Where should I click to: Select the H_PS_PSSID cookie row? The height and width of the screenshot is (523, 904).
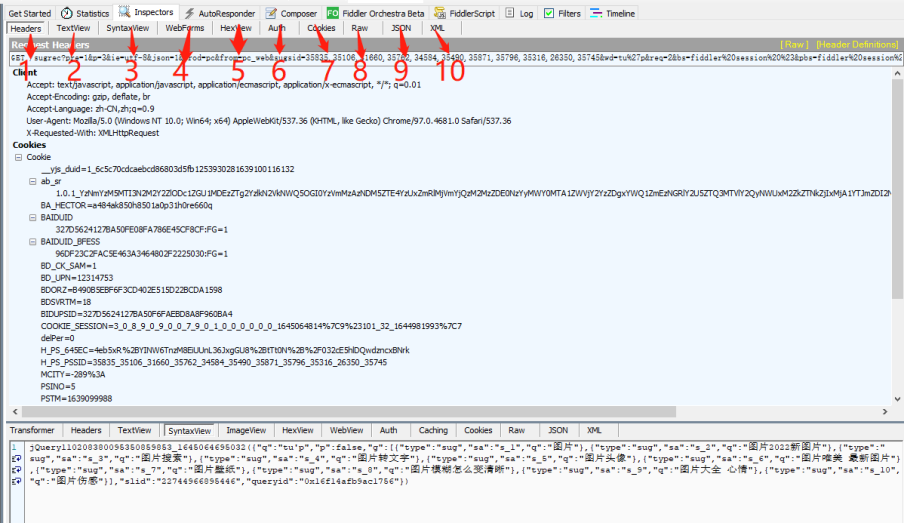214,363
